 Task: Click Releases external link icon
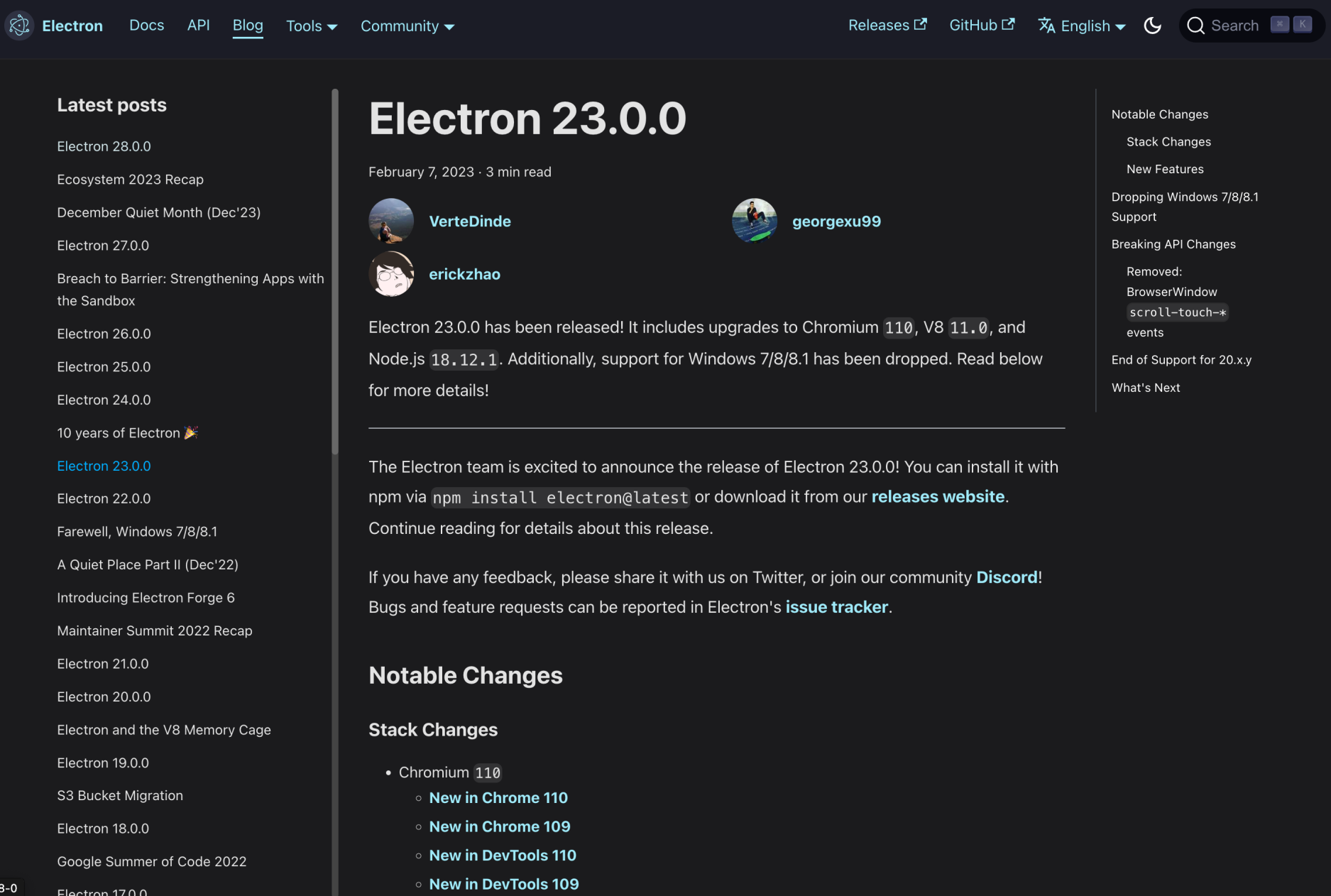click(921, 24)
